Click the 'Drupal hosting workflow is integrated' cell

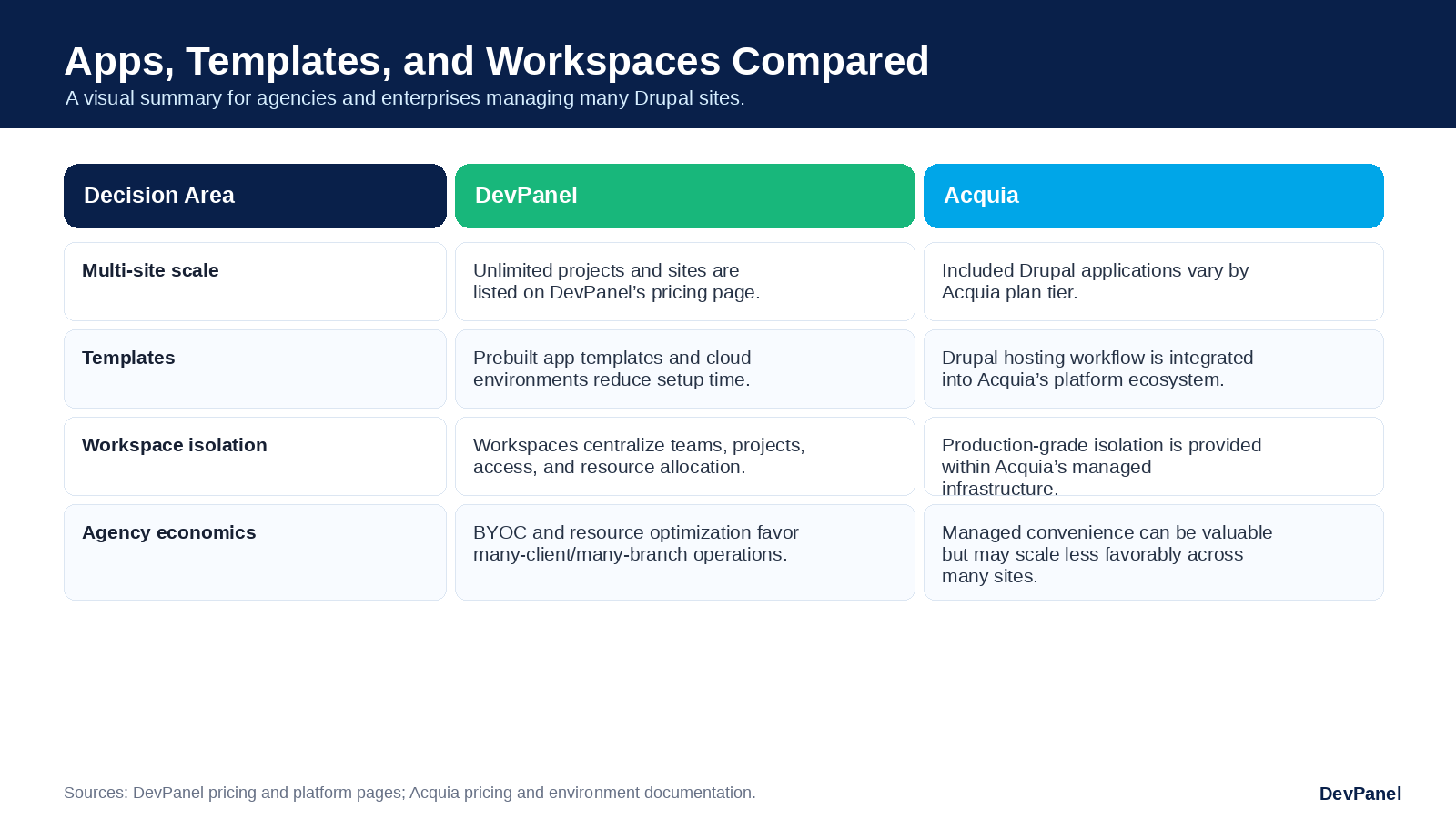[x=1153, y=369]
